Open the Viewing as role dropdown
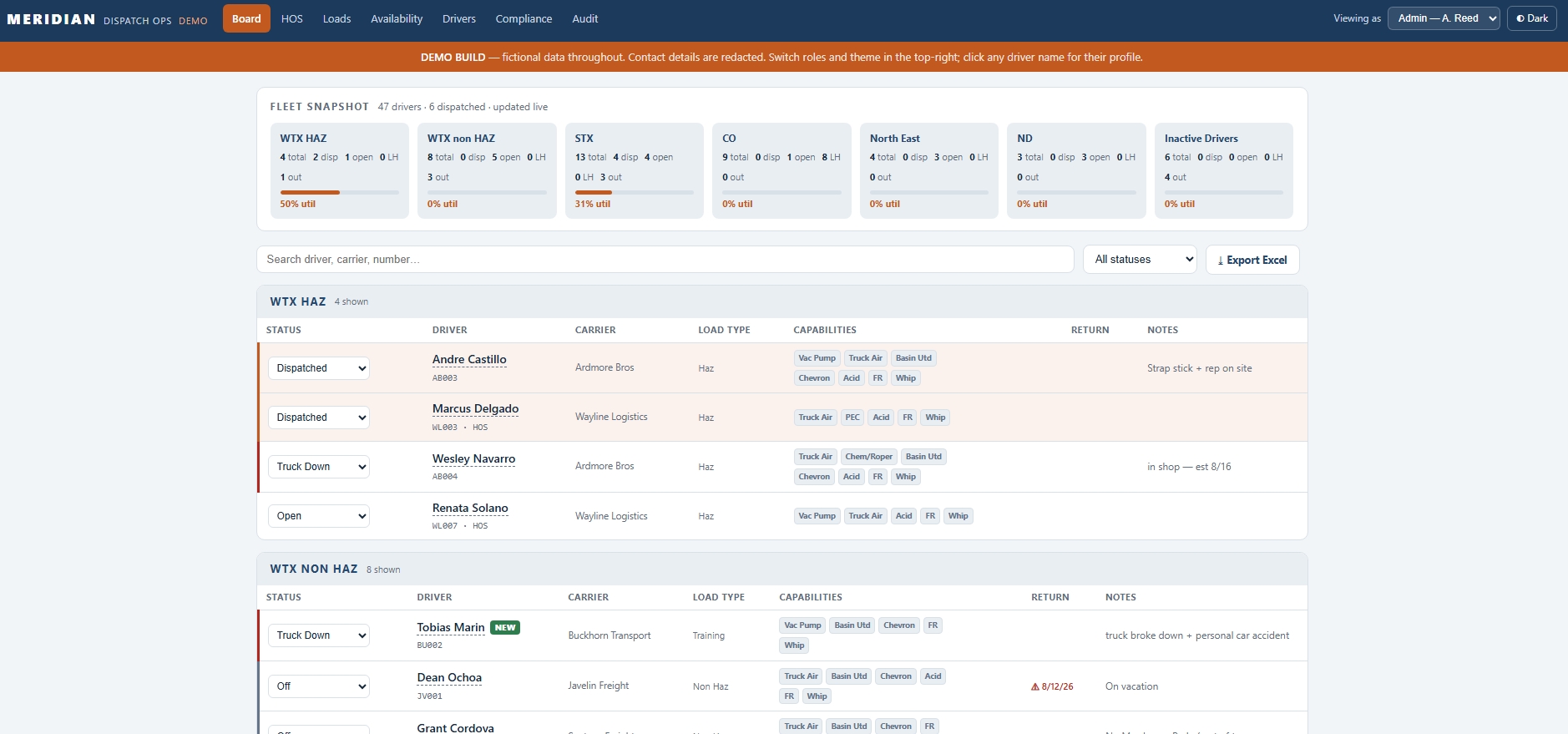Viewport: 1568px width, 734px height. pos(1444,18)
